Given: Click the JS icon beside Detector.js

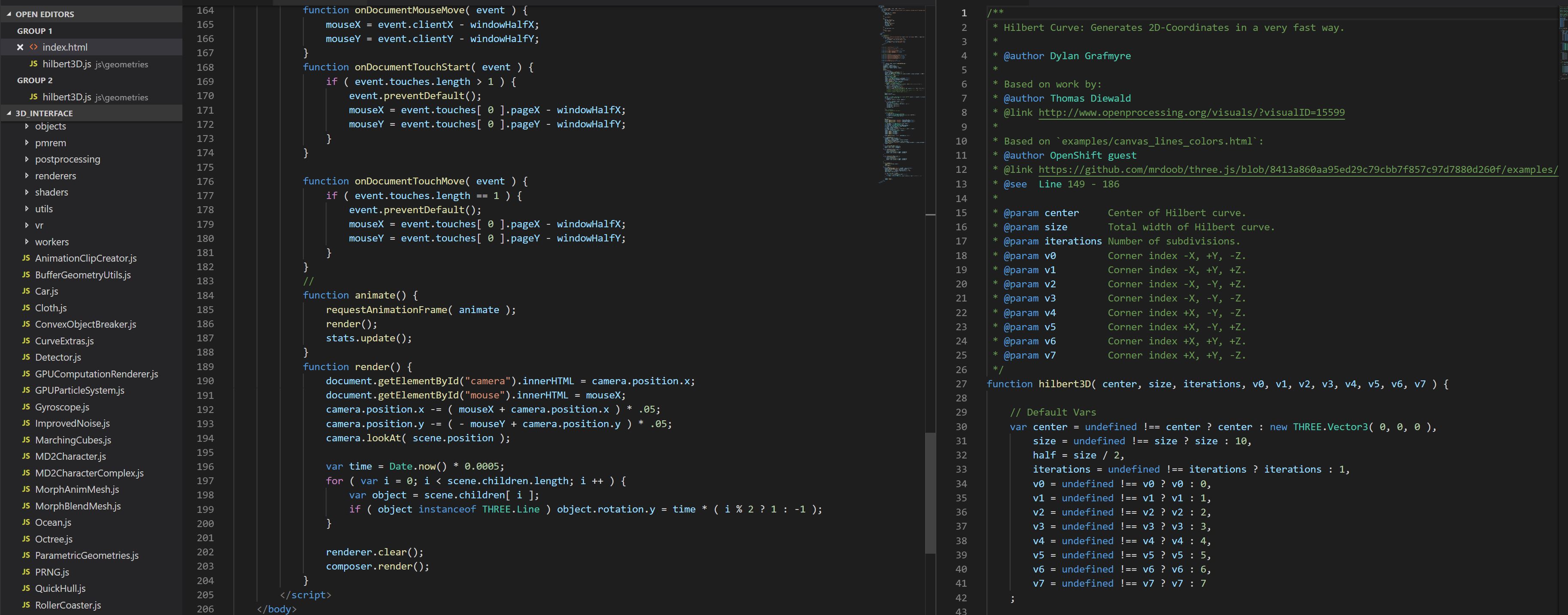Looking at the screenshot, I should [x=26, y=357].
